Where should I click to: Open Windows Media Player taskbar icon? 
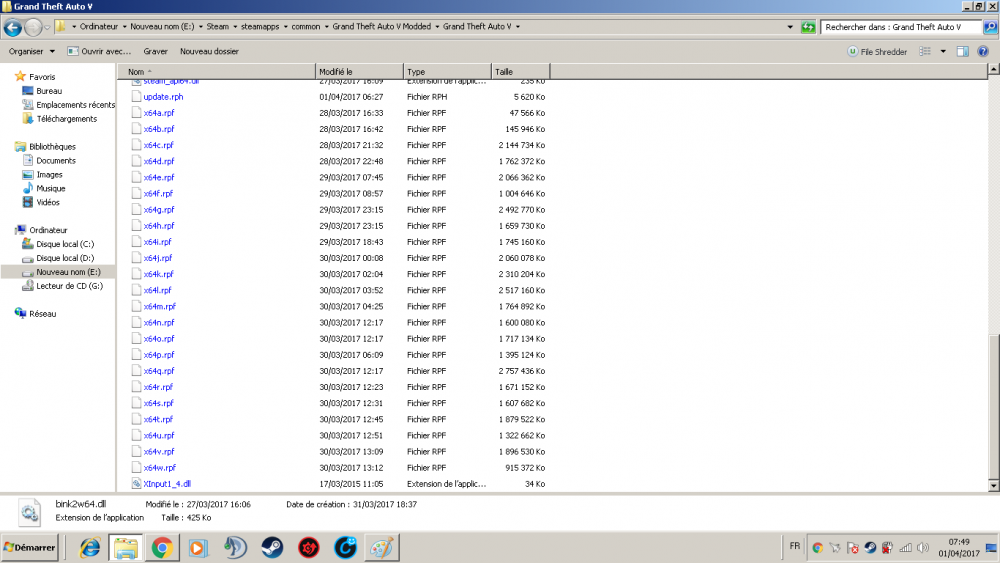click(198, 548)
